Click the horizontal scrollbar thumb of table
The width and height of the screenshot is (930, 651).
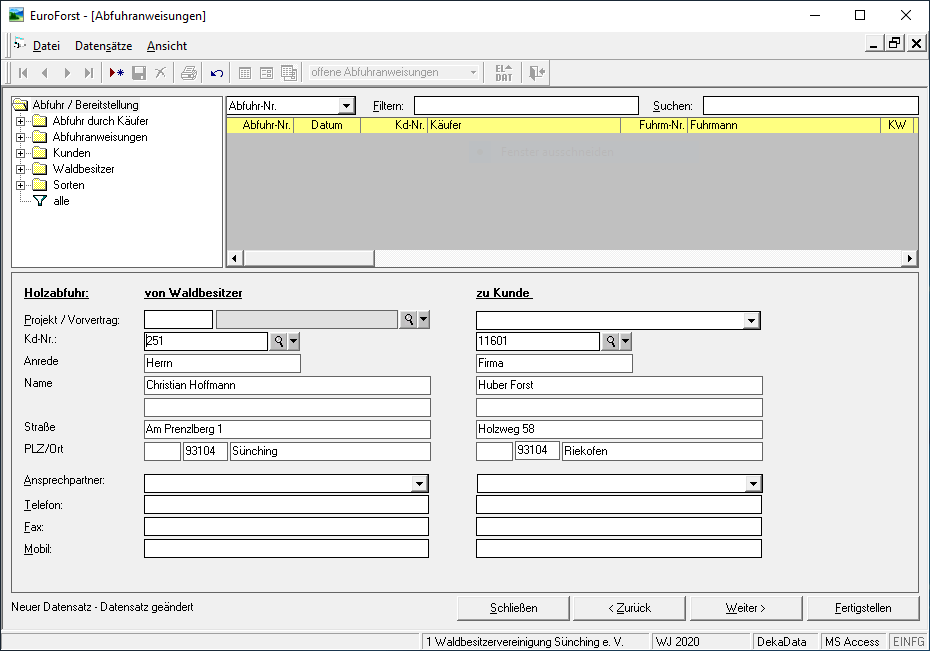coord(309,259)
